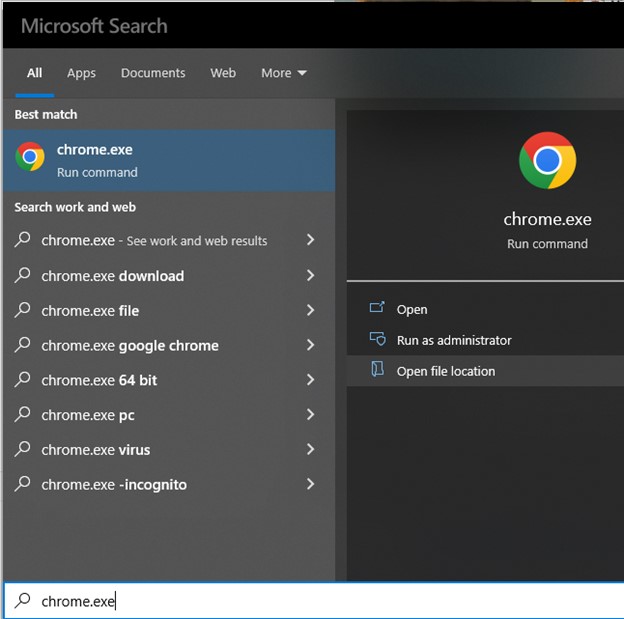Viewport: 624px width, 619px height.
Task: Click magnifier icon beside 'chrome.exe file'
Action: pos(23,310)
